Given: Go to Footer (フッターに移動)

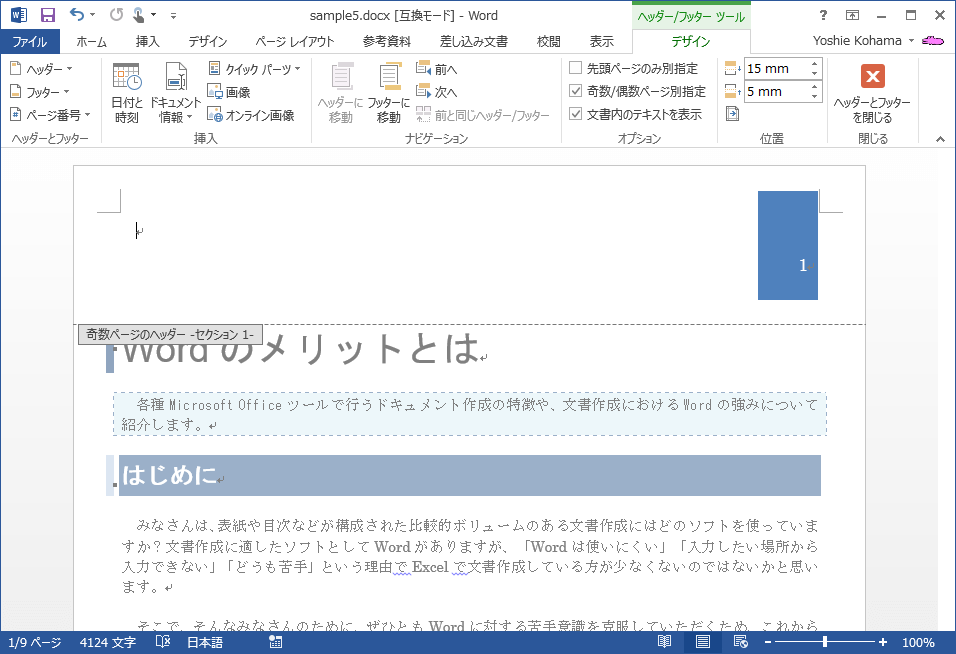Looking at the screenshot, I should [388, 93].
